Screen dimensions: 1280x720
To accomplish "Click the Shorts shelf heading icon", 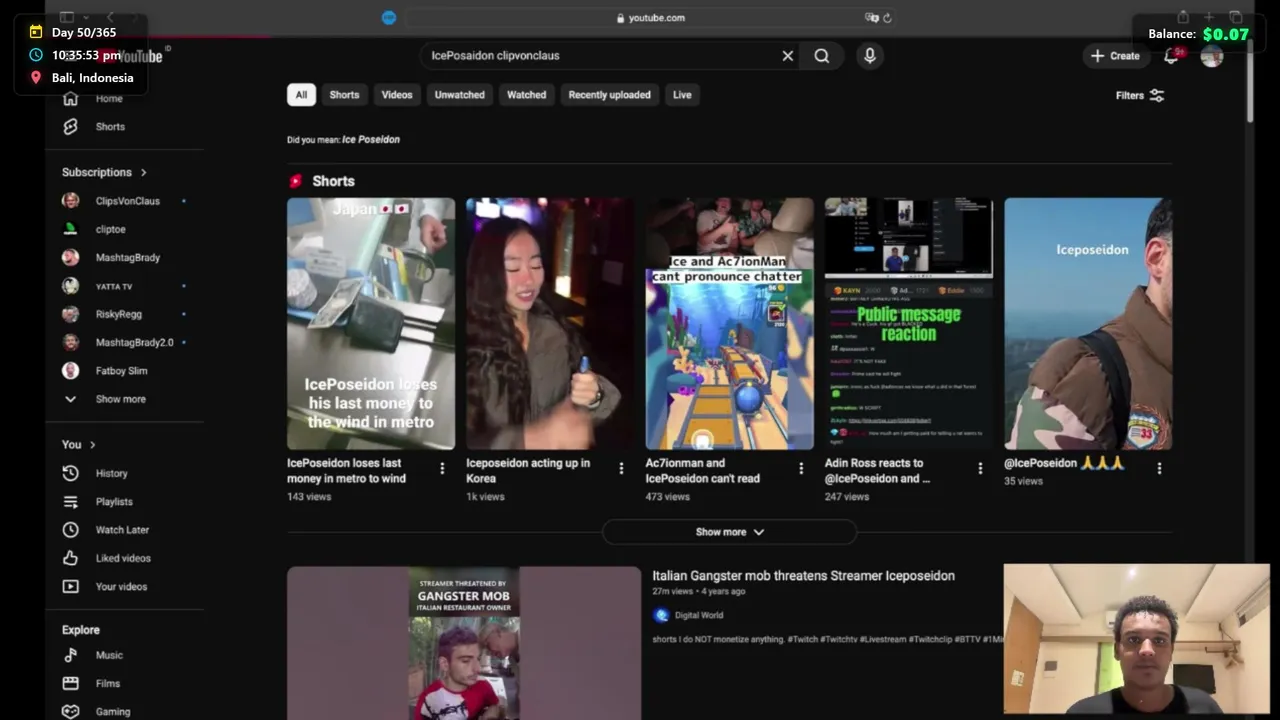I will 296,181.
